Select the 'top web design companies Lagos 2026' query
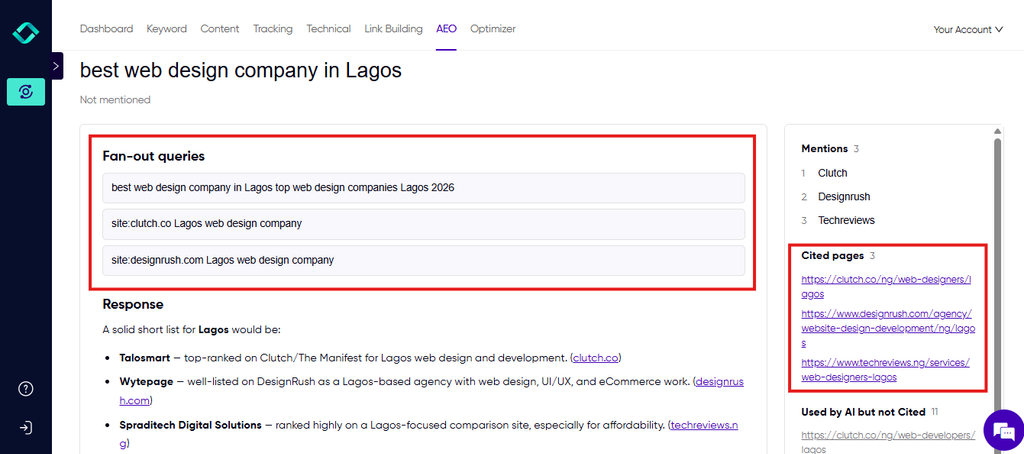This screenshot has width=1024, height=454. (x=423, y=187)
